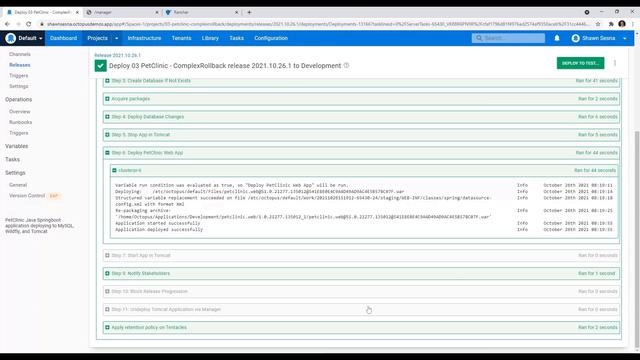Click the magnifier icon in the search box
The height and width of the screenshot is (360, 640).
tap(479, 38)
